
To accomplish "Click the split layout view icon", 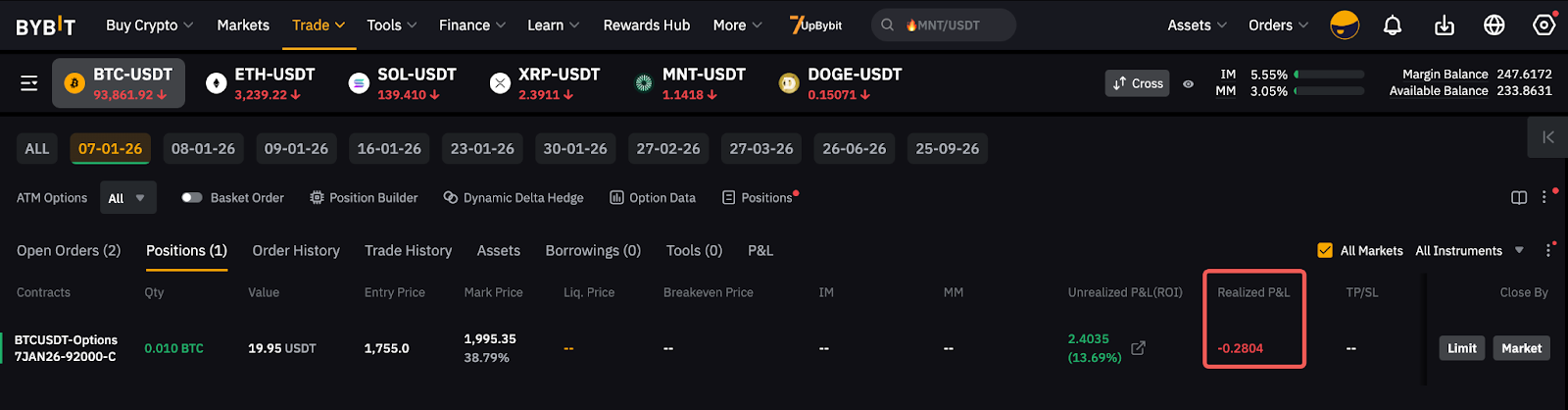I will (1519, 197).
